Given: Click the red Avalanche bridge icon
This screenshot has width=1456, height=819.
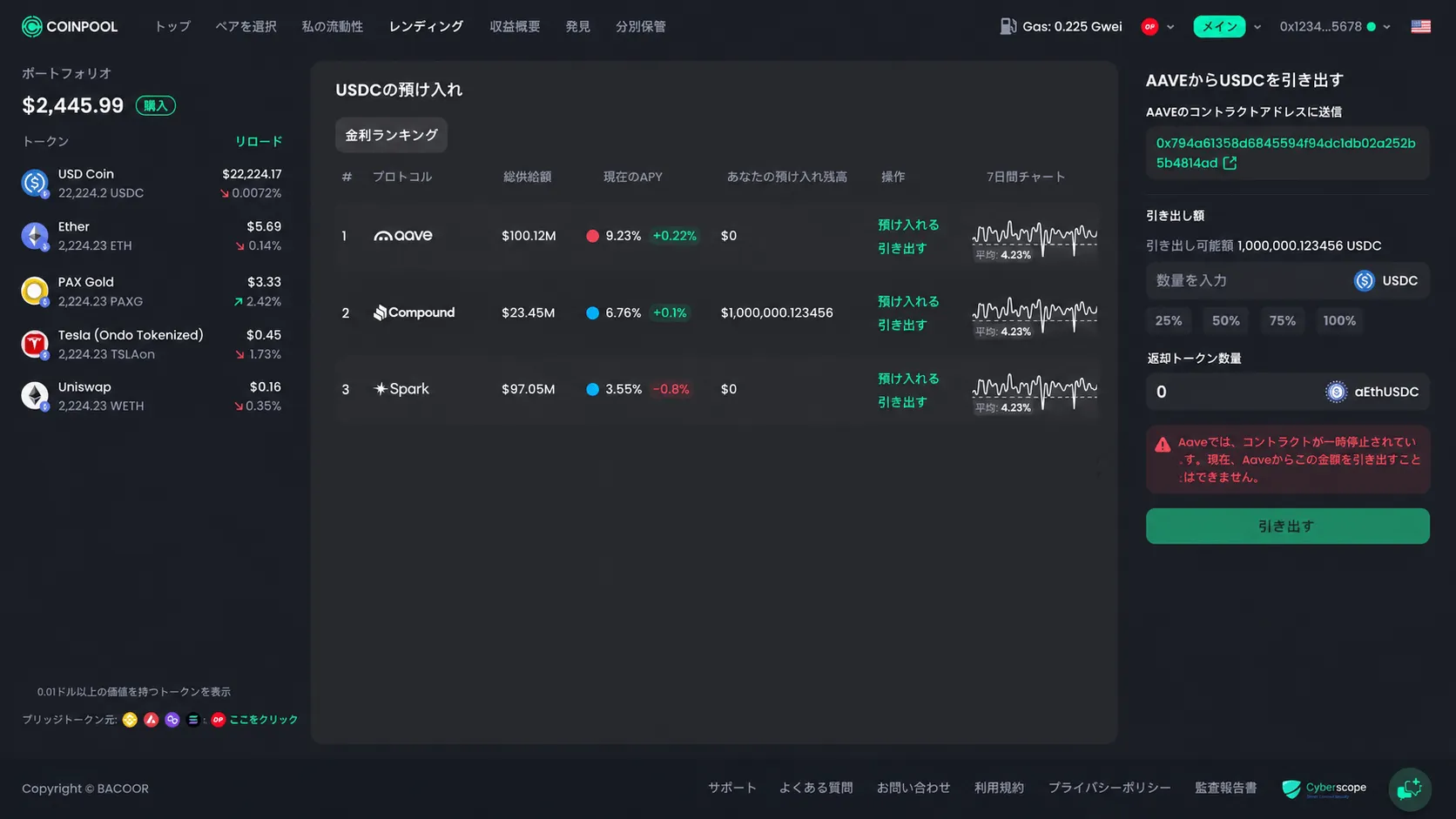Looking at the screenshot, I should (151, 720).
